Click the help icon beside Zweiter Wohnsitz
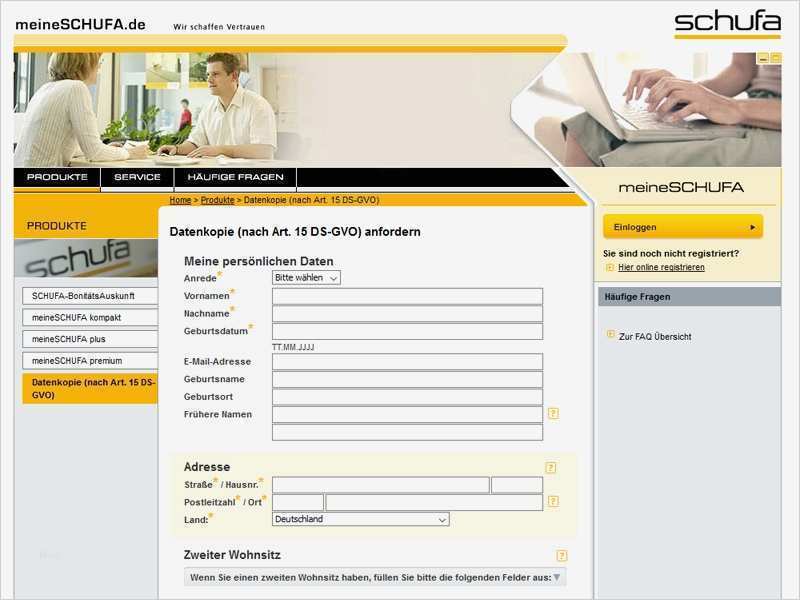The height and width of the screenshot is (600, 800). pyautogui.click(x=562, y=556)
